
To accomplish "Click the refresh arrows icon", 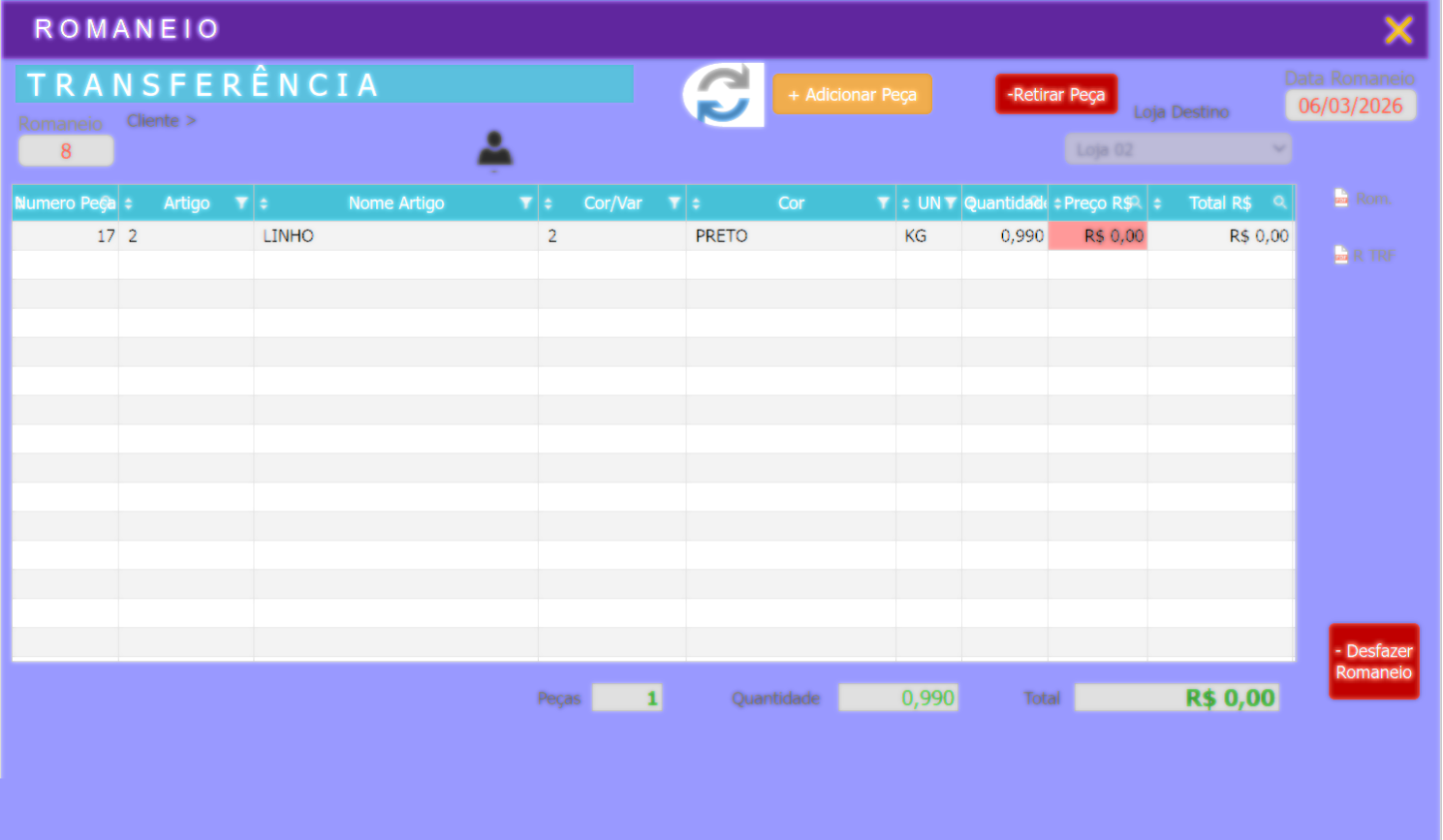I will point(722,95).
